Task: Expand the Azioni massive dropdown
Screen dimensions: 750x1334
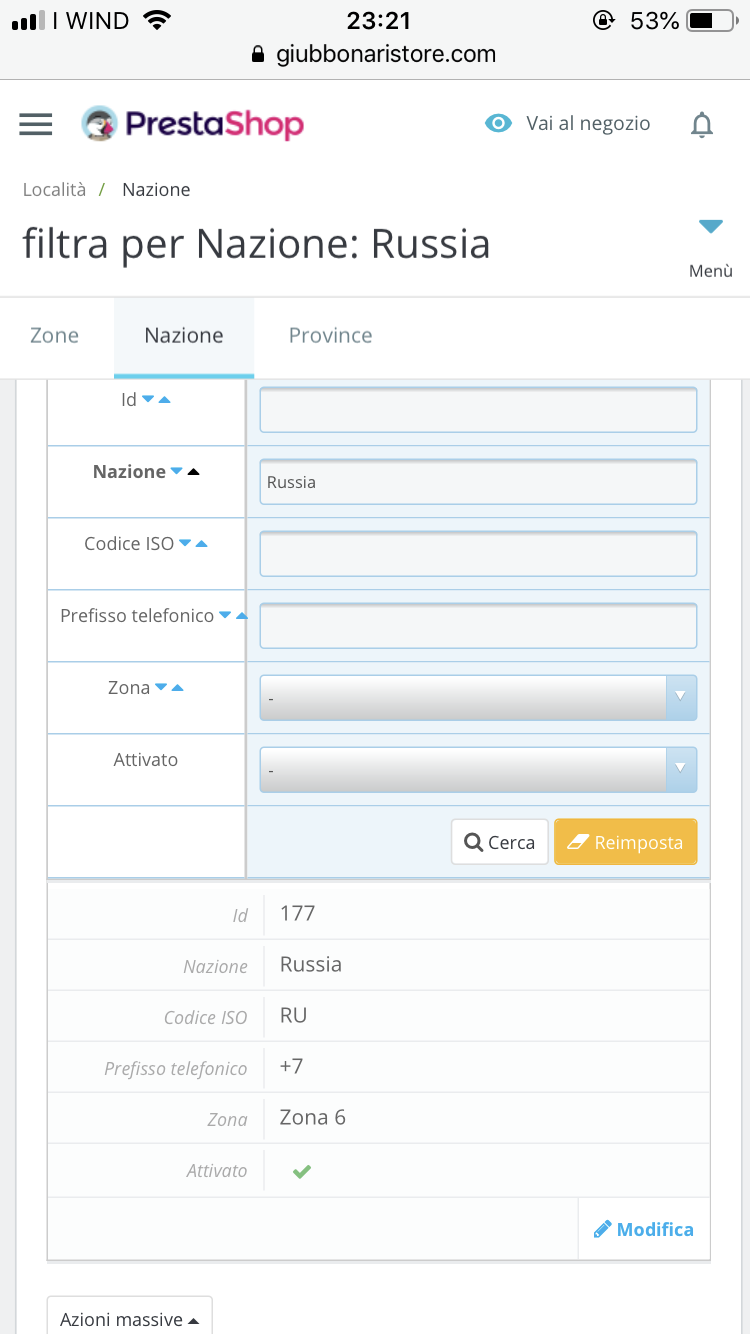Action: tap(130, 1317)
